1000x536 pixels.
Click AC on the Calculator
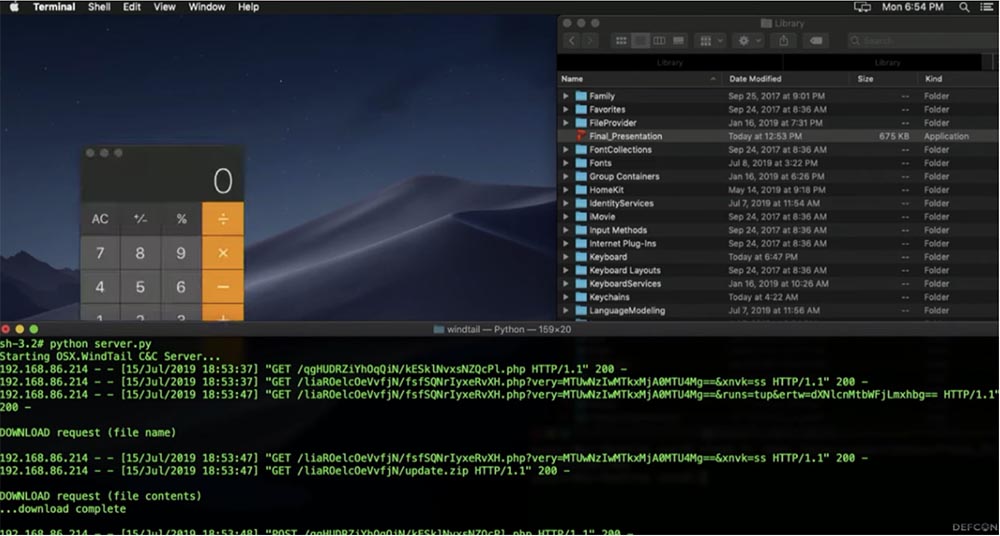coord(100,219)
